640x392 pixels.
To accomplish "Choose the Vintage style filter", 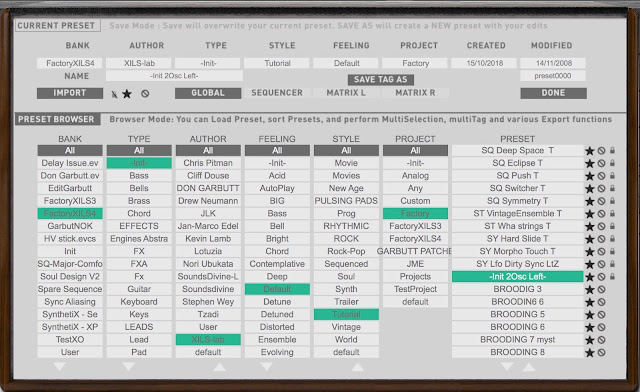I will [x=346, y=327].
